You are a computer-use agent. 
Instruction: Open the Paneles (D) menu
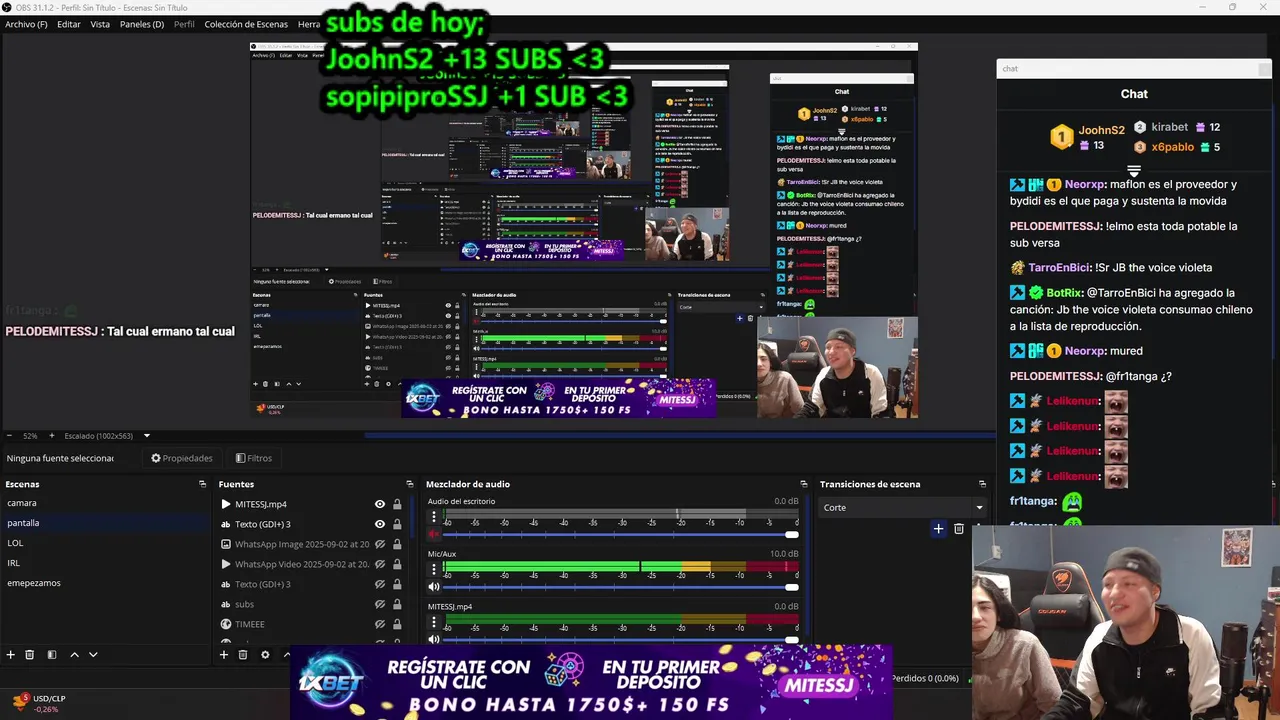tap(142, 24)
